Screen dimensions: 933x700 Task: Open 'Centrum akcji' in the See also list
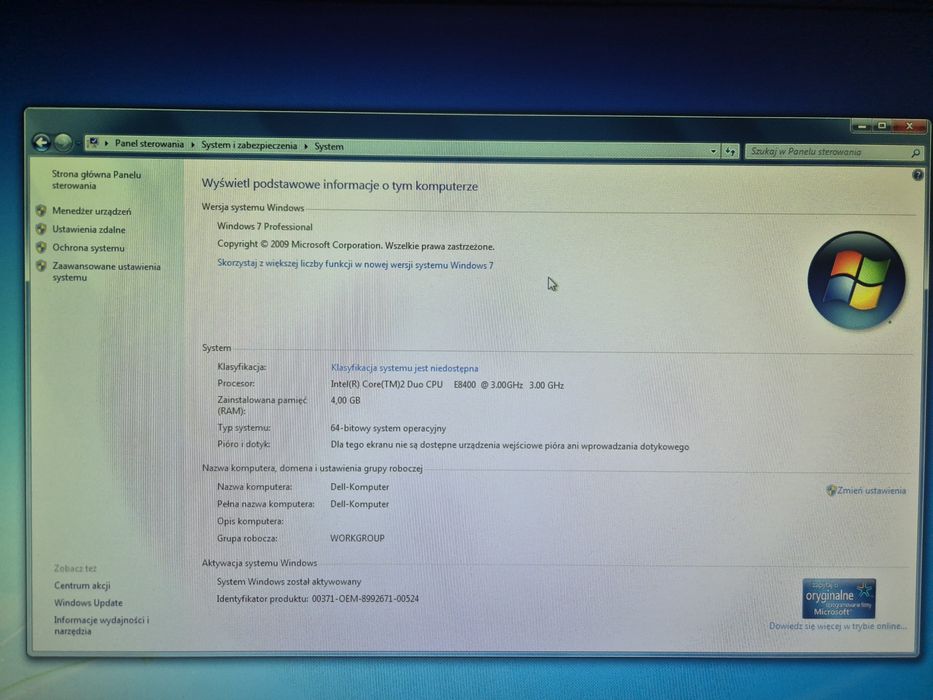[82, 586]
